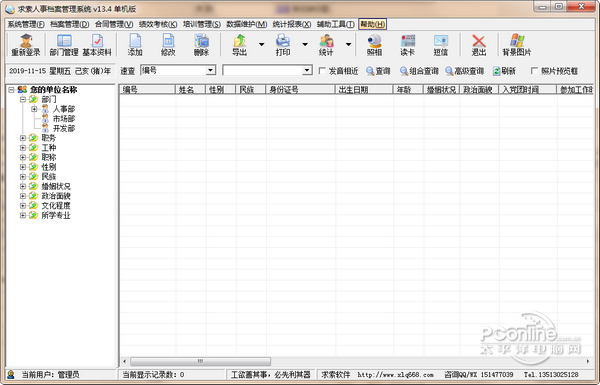This screenshot has width=600, height=385.
Task: Click the 组合查询 combined query button
Action: pyautogui.click(x=419, y=71)
